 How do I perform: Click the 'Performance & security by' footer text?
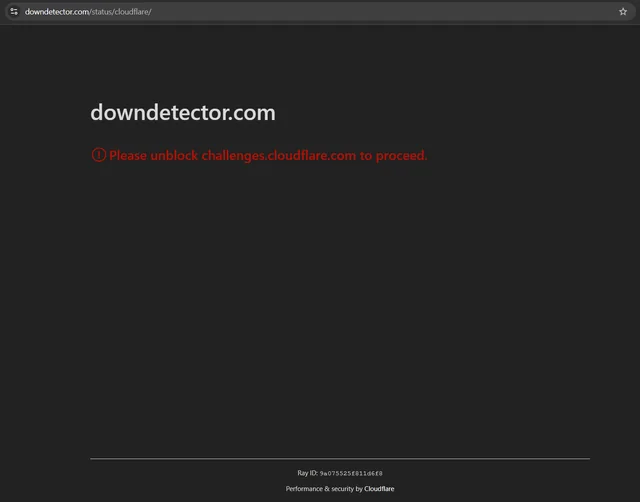(x=323, y=489)
